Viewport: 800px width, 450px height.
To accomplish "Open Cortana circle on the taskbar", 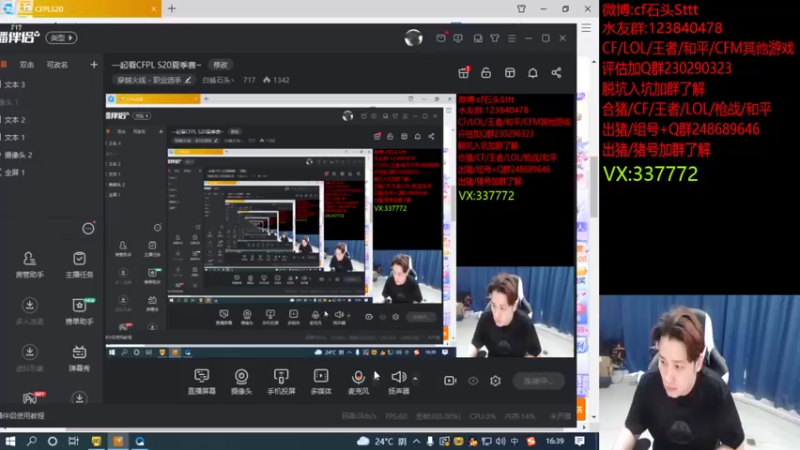I will click(52, 441).
